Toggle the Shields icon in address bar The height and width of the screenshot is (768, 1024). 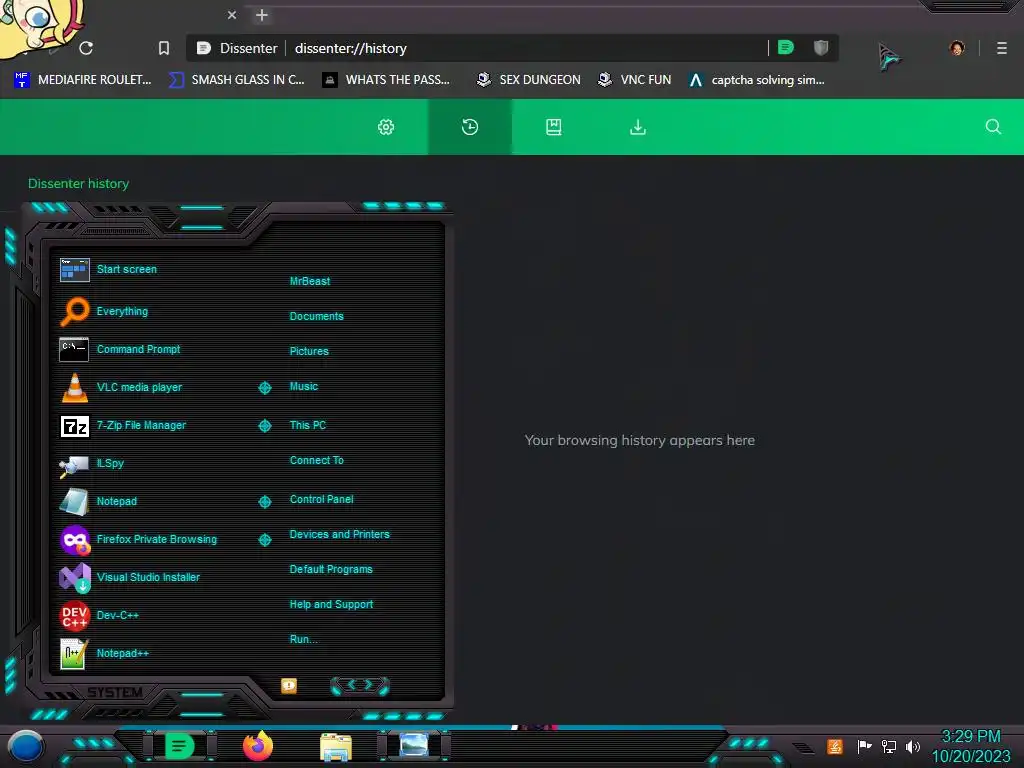821,47
